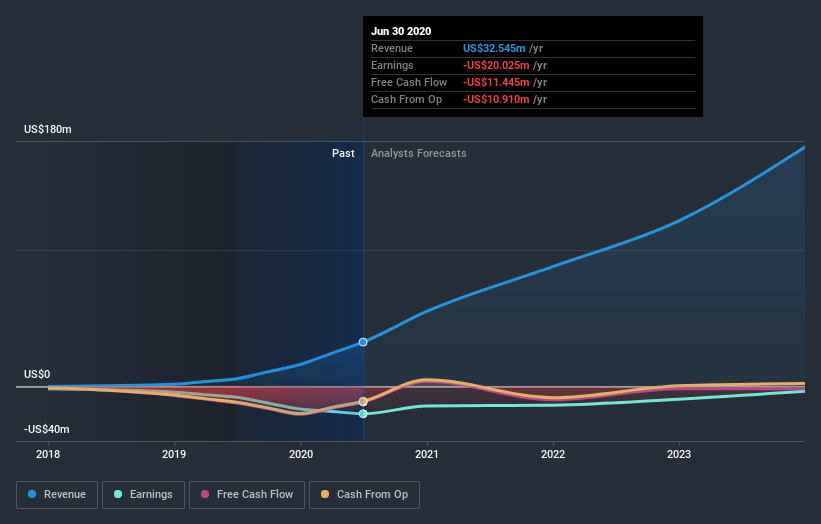Toggle the Free Cash Flow legend button

tap(247, 495)
